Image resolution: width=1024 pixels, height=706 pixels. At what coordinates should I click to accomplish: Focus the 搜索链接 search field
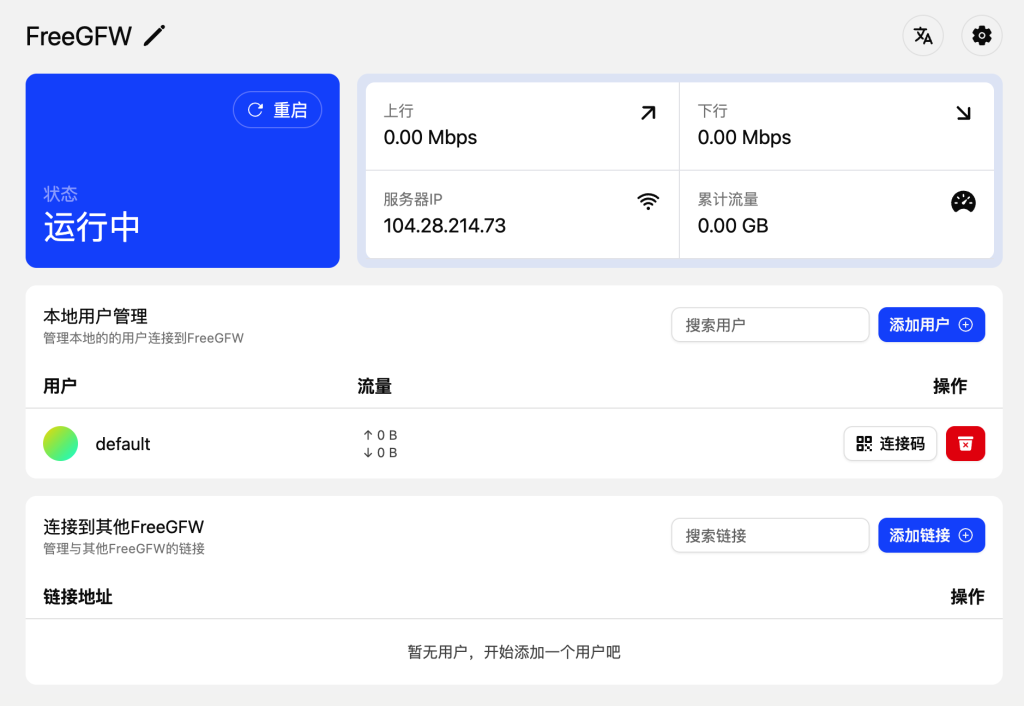pyautogui.click(x=769, y=536)
